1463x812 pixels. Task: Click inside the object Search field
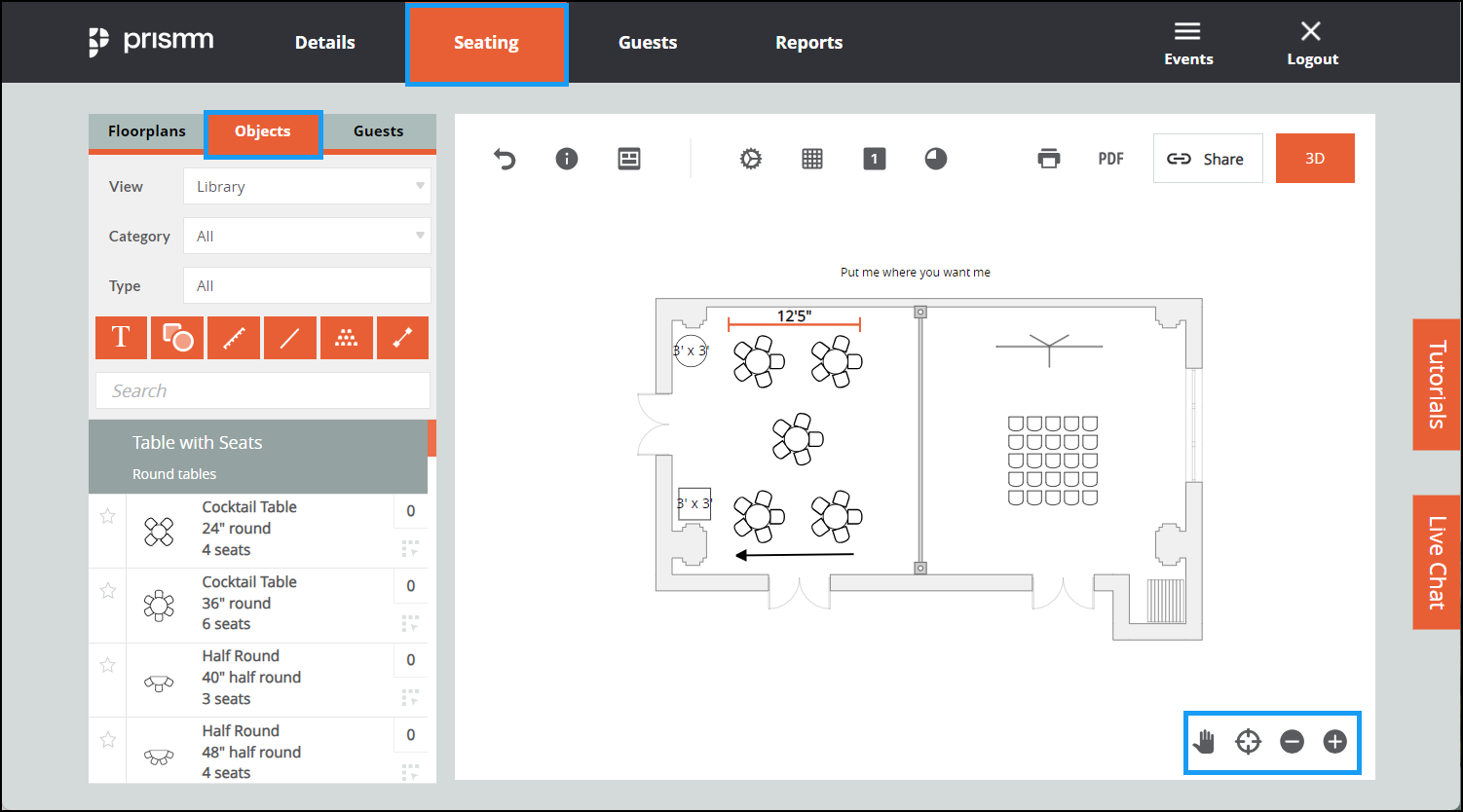point(262,390)
